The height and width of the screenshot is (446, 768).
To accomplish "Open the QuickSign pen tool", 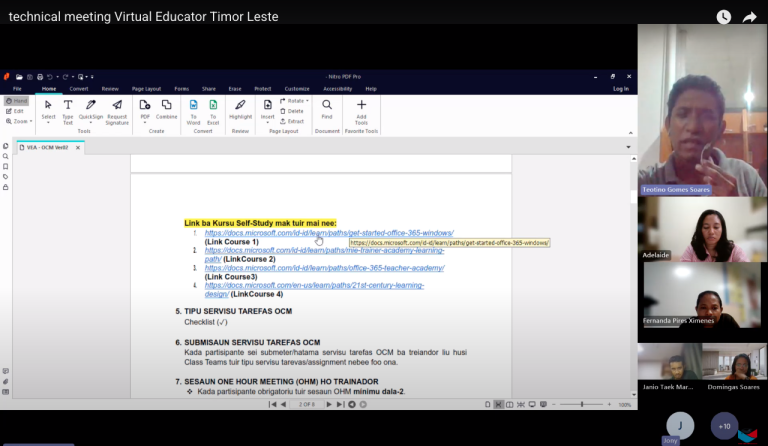I will coord(91,112).
